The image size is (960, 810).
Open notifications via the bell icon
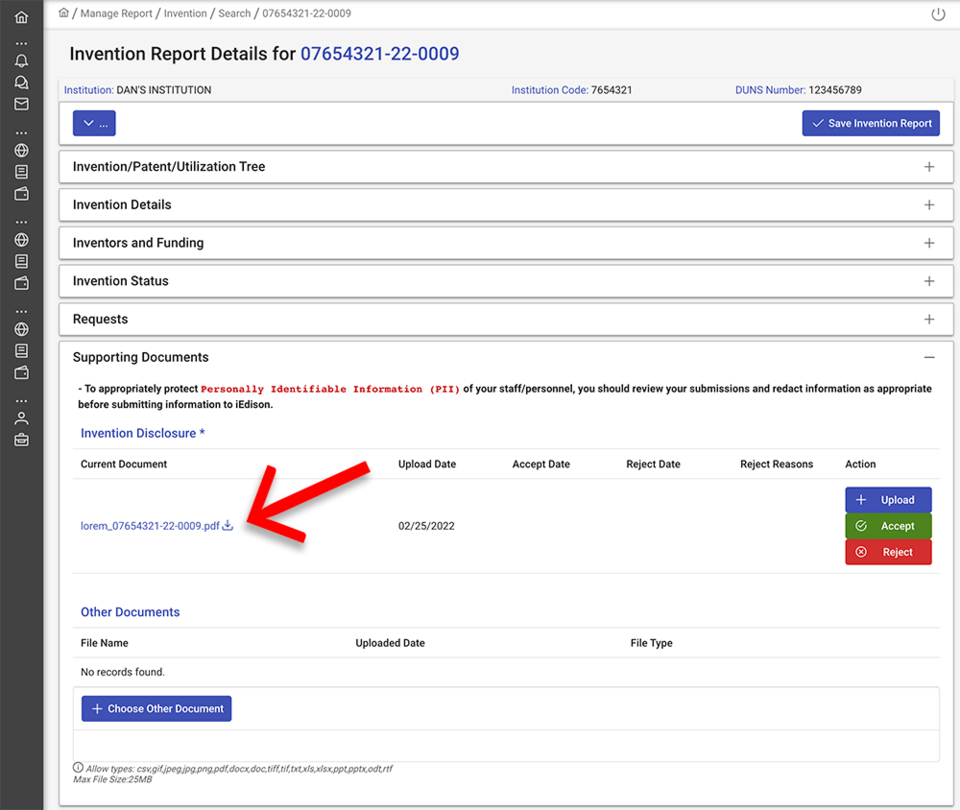pos(21,60)
